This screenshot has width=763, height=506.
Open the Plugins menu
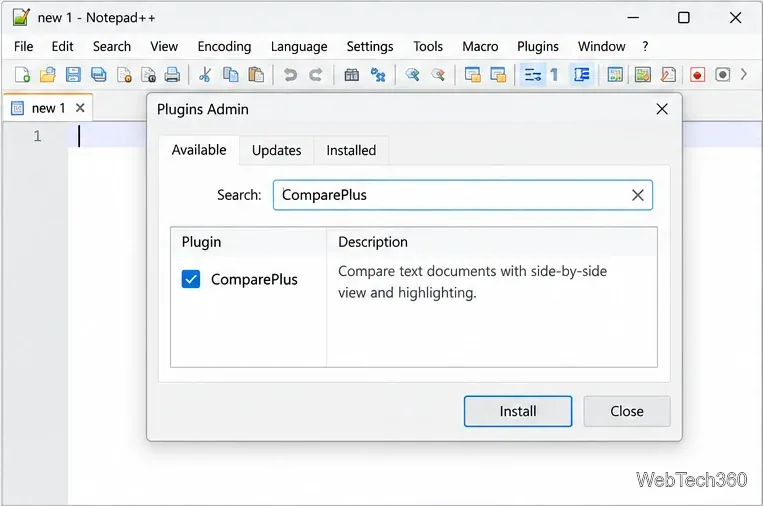538,46
